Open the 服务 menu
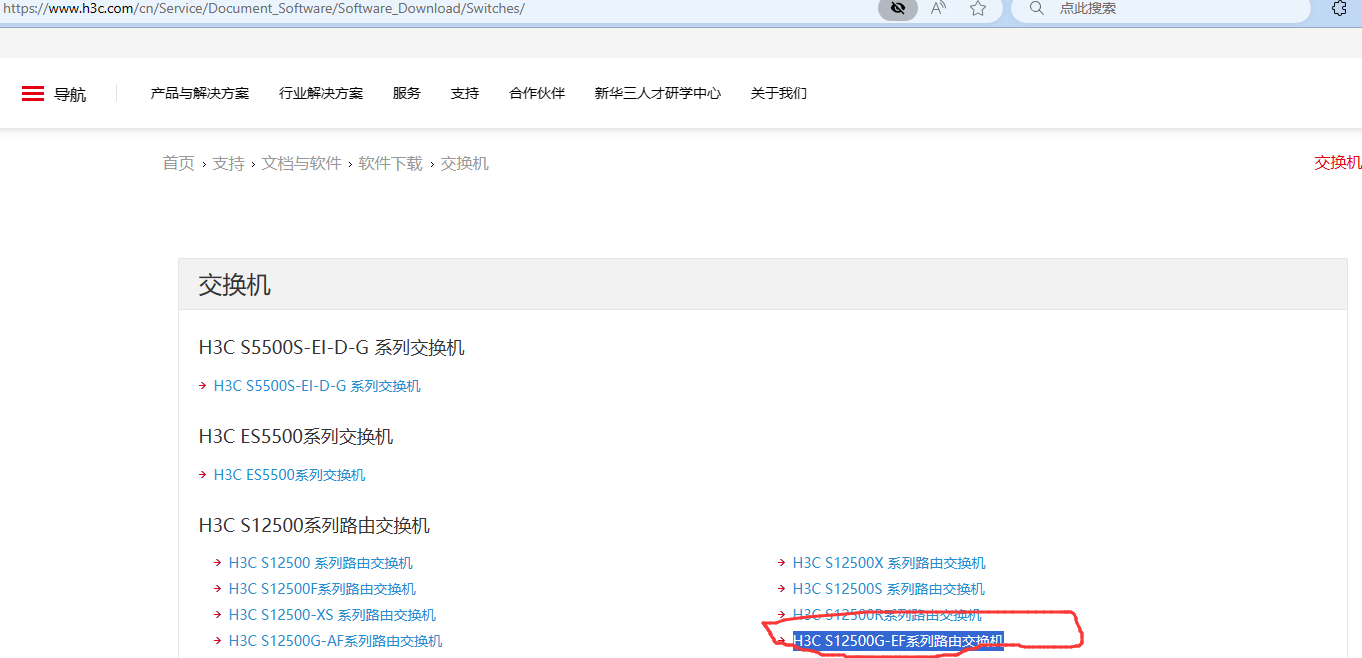This screenshot has width=1362, height=658. pyautogui.click(x=407, y=93)
